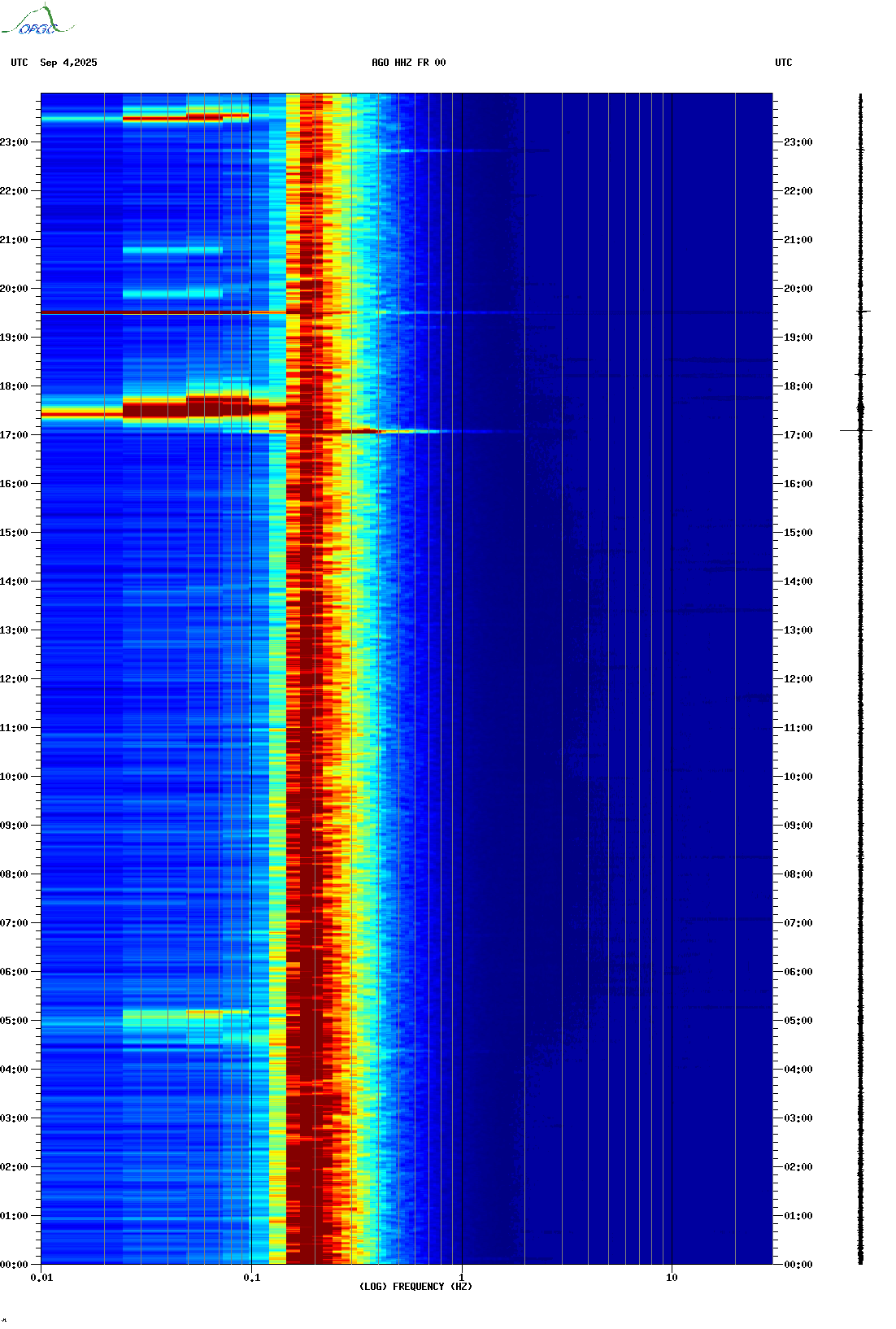Click the 03:00 label on right time axis

(x=798, y=1118)
